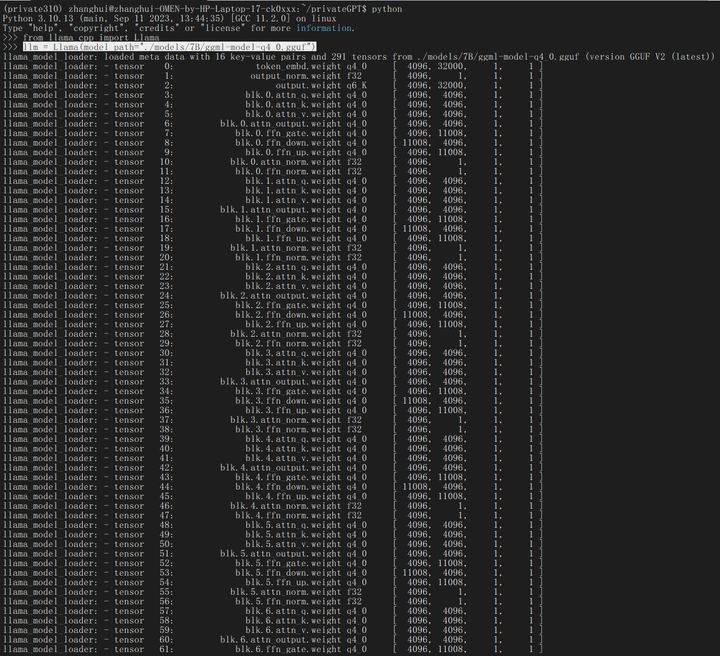Image resolution: width=720 pixels, height=656 pixels.
Task: Click 'output_norm.weight f32' in tensor 1 row
Action: [306, 76]
